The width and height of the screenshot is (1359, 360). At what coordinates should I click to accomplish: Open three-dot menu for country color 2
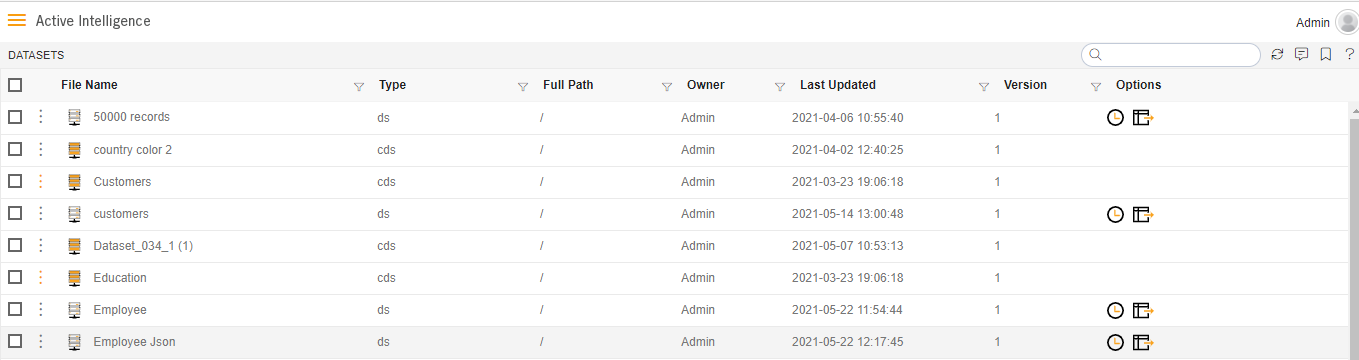tap(41, 150)
